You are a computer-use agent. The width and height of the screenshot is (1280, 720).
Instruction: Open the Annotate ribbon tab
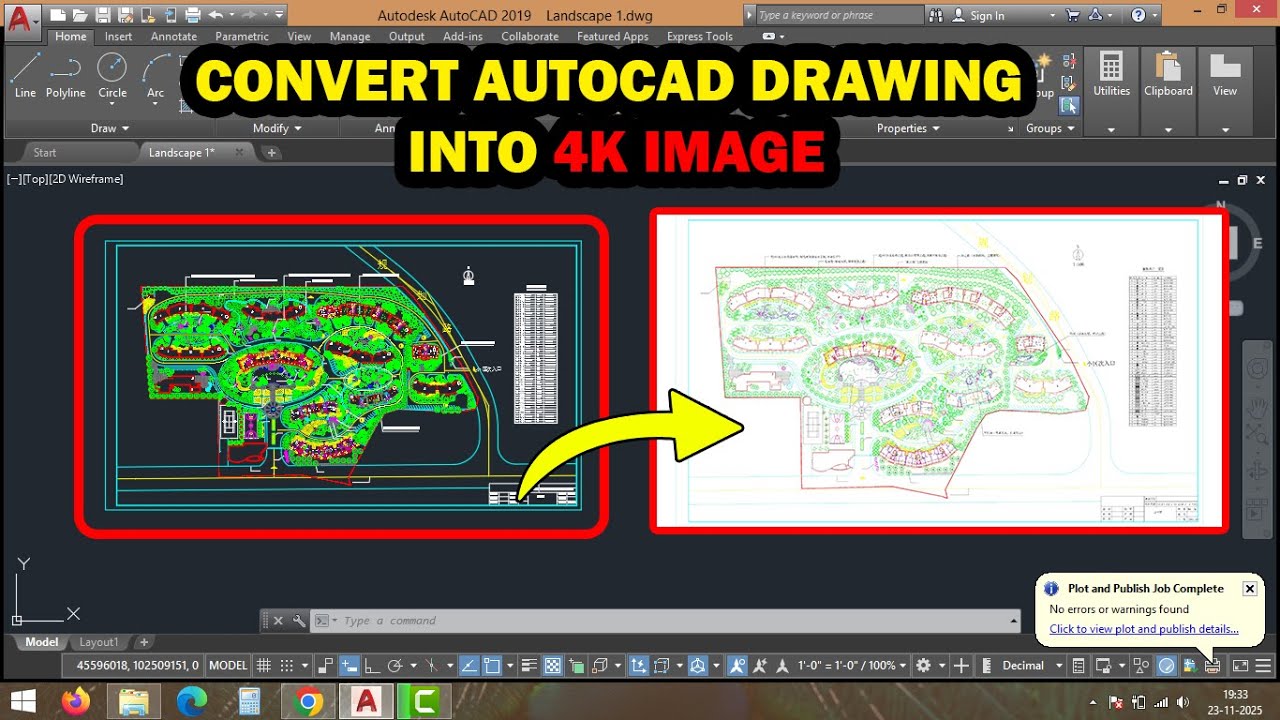pyautogui.click(x=174, y=36)
